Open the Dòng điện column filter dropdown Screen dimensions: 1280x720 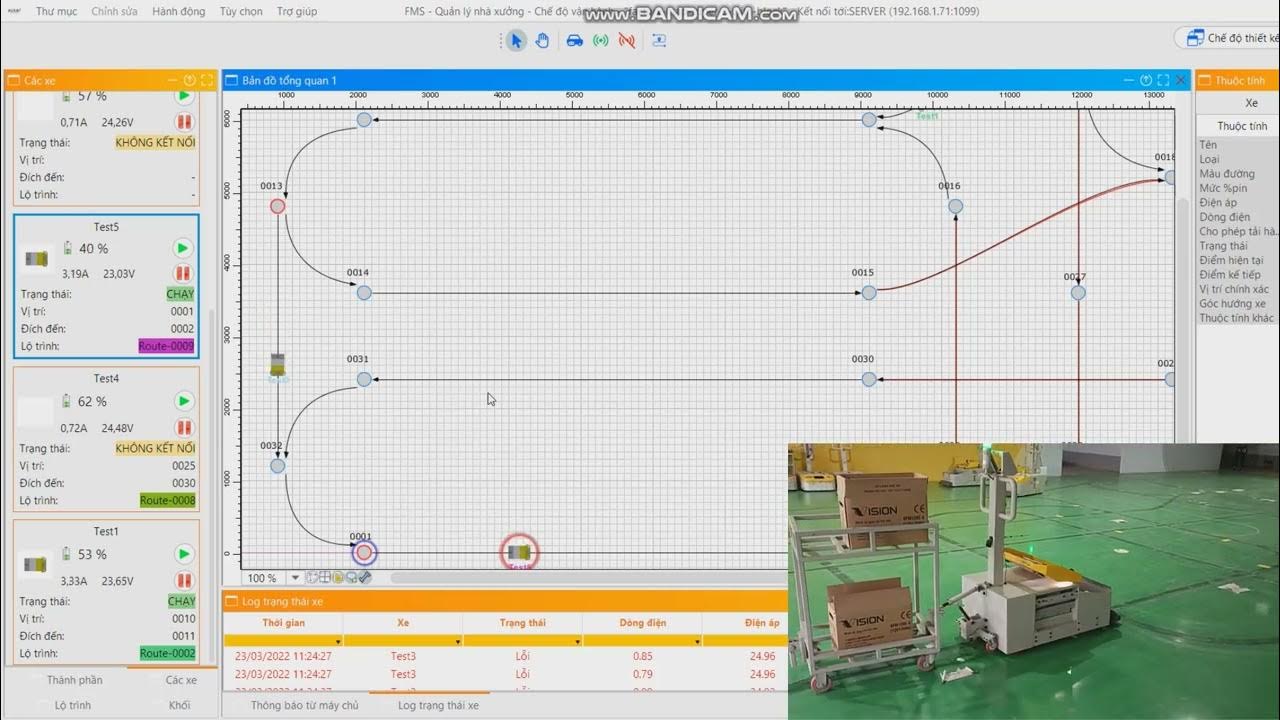point(697,641)
